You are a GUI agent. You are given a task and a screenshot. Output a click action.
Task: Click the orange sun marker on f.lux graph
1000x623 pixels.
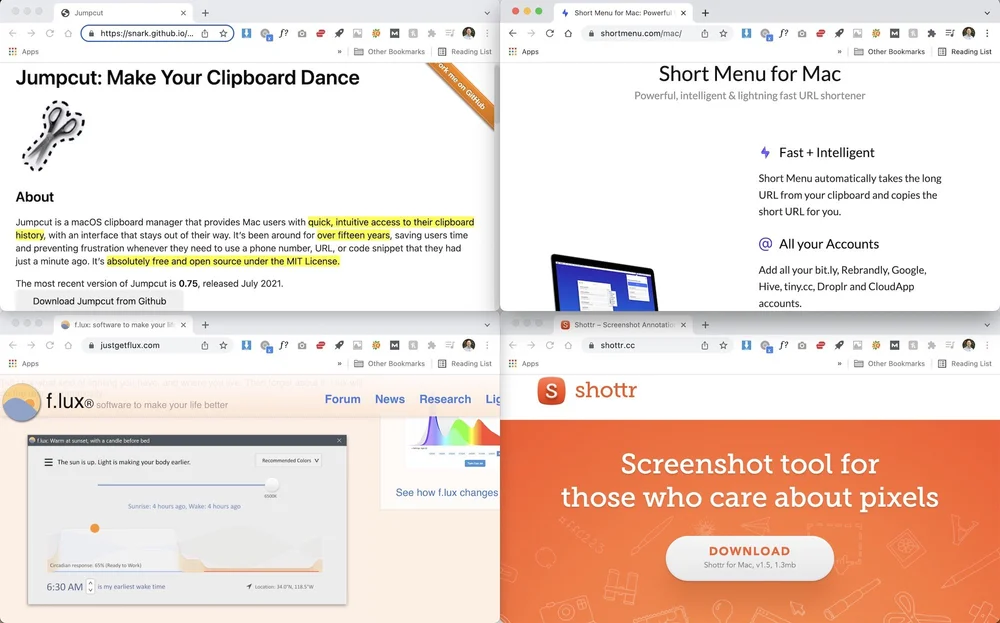pos(94,528)
